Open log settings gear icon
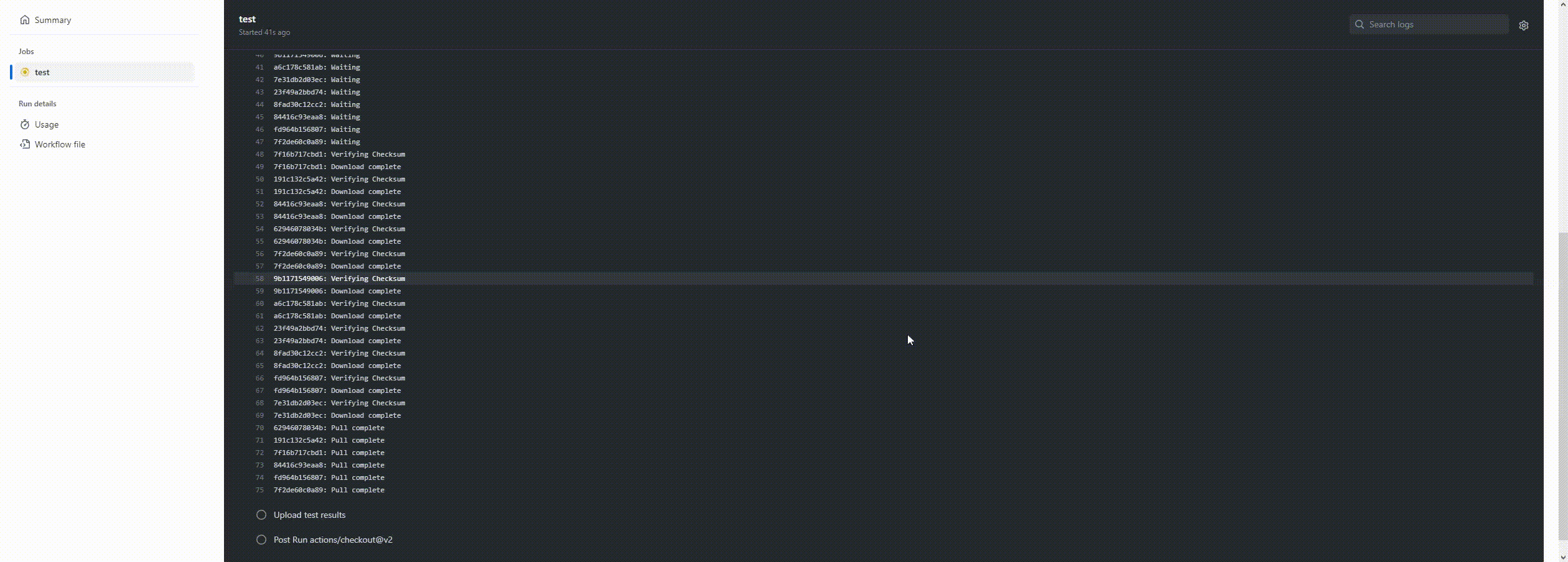The width and height of the screenshot is (1568, 562). [1524, 25]
